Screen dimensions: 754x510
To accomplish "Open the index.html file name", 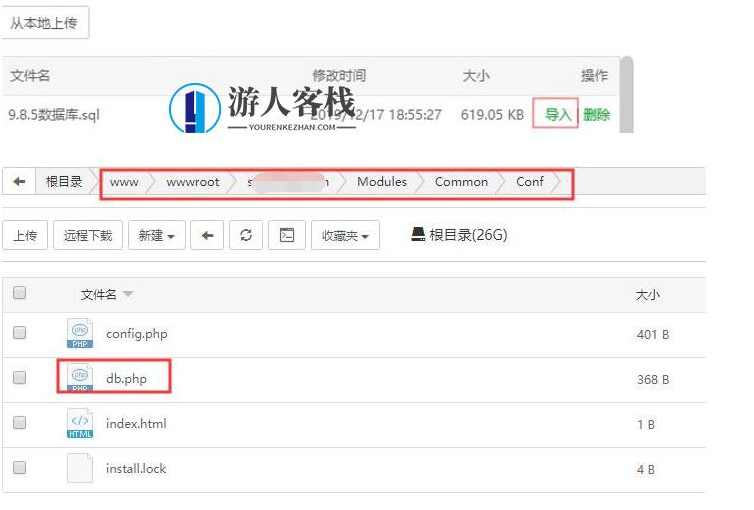I will pos(136,423).
